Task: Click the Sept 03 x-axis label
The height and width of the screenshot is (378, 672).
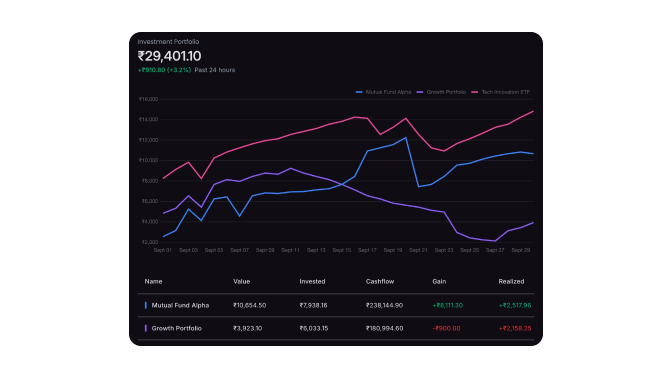Action: [188, 250]
